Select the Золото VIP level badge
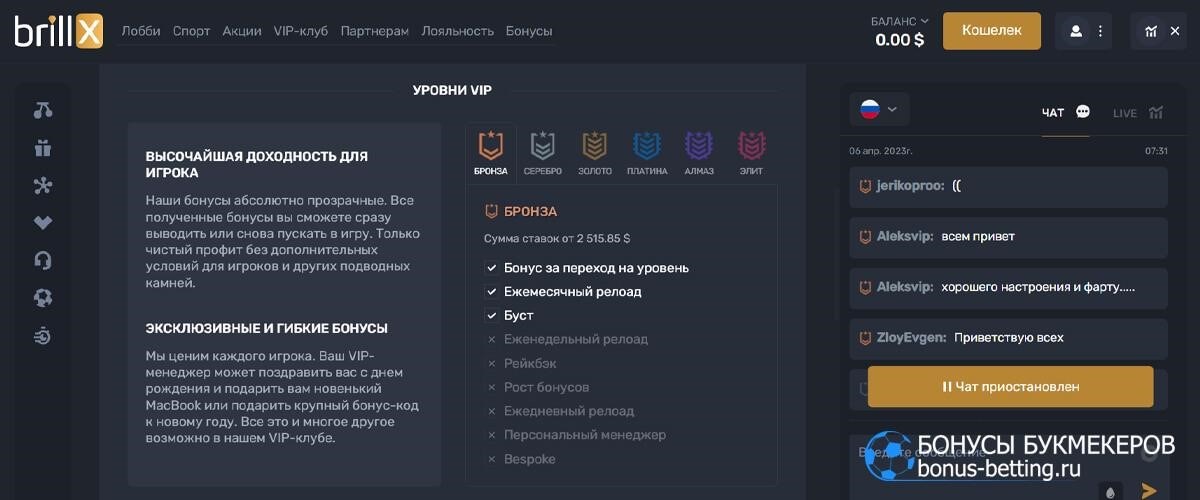The width and height of the screenshot is (1200, 500). (x=595, y=153)
